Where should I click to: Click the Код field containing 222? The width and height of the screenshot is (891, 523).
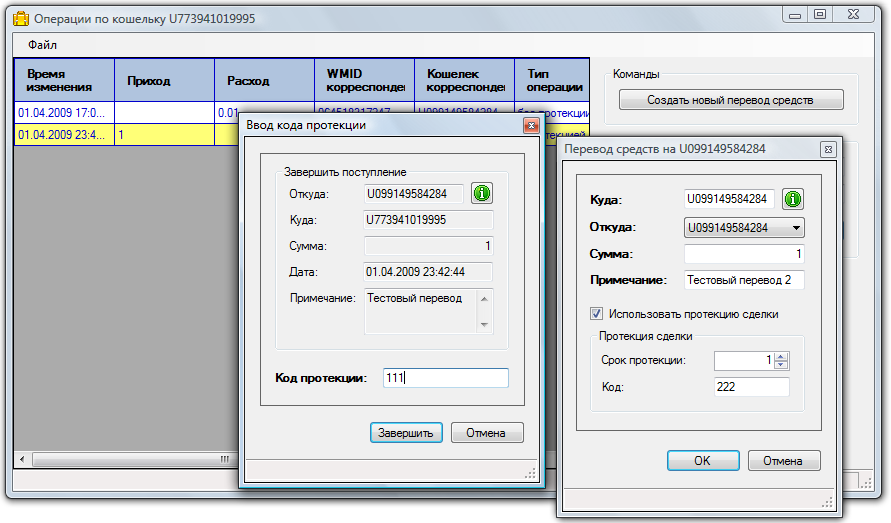coord(751,387)
